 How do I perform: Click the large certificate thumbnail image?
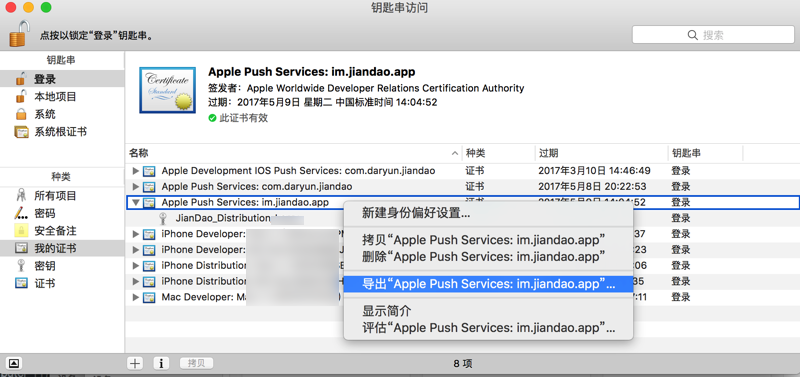tap(167, 90)
